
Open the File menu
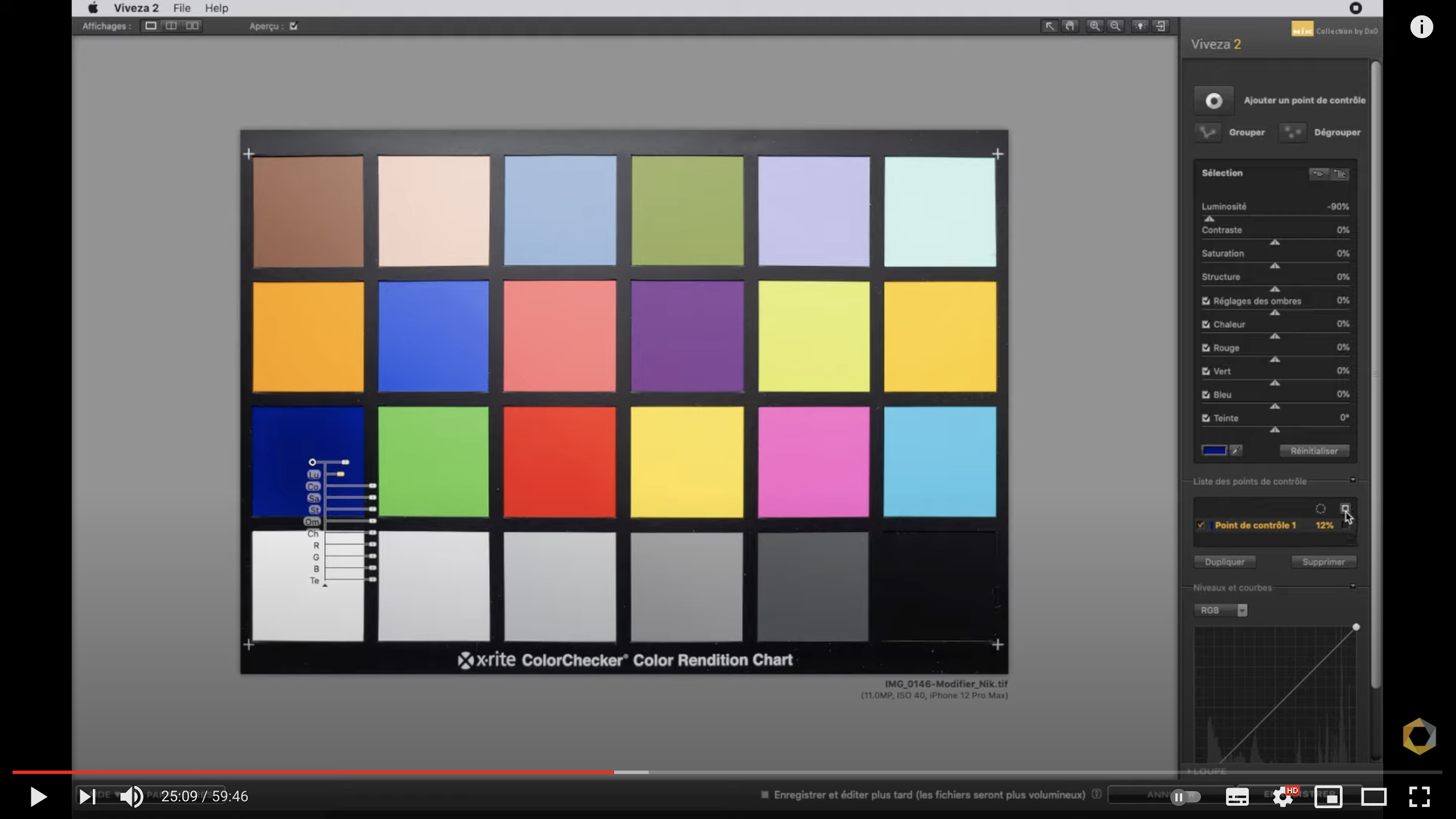[182, 8]
